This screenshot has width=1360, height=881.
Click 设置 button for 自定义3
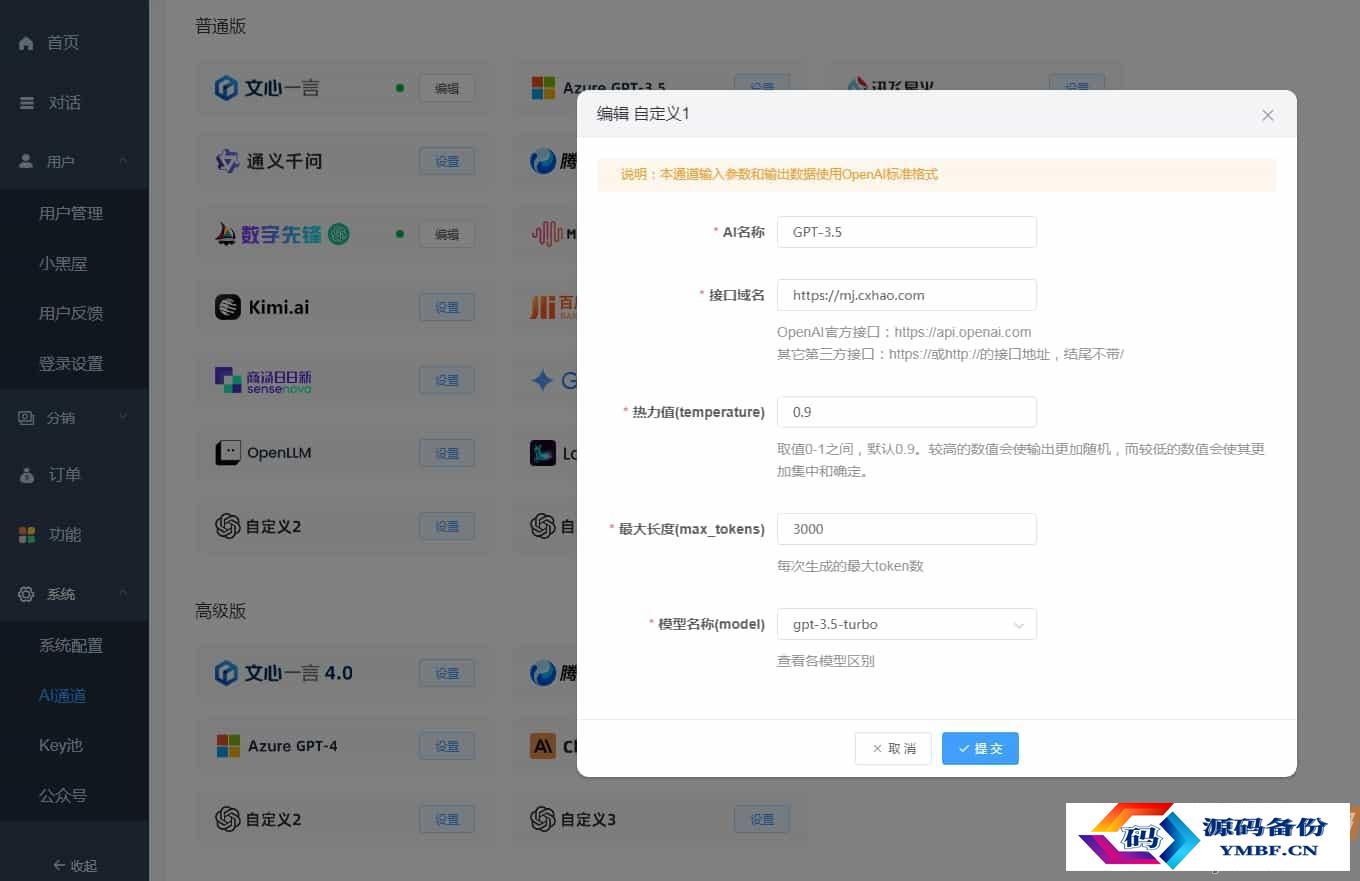762,819
